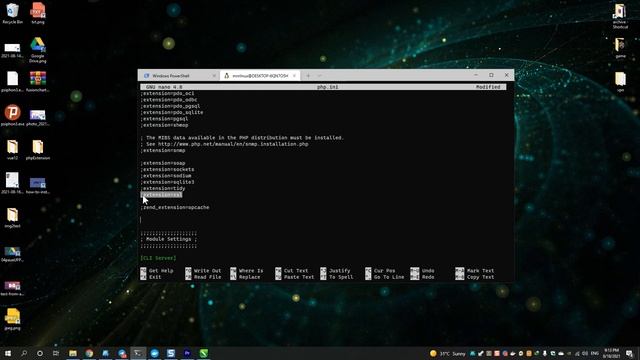Open the jpeg.png file on desktop
The image size is (640, 360).
[12, 319]
